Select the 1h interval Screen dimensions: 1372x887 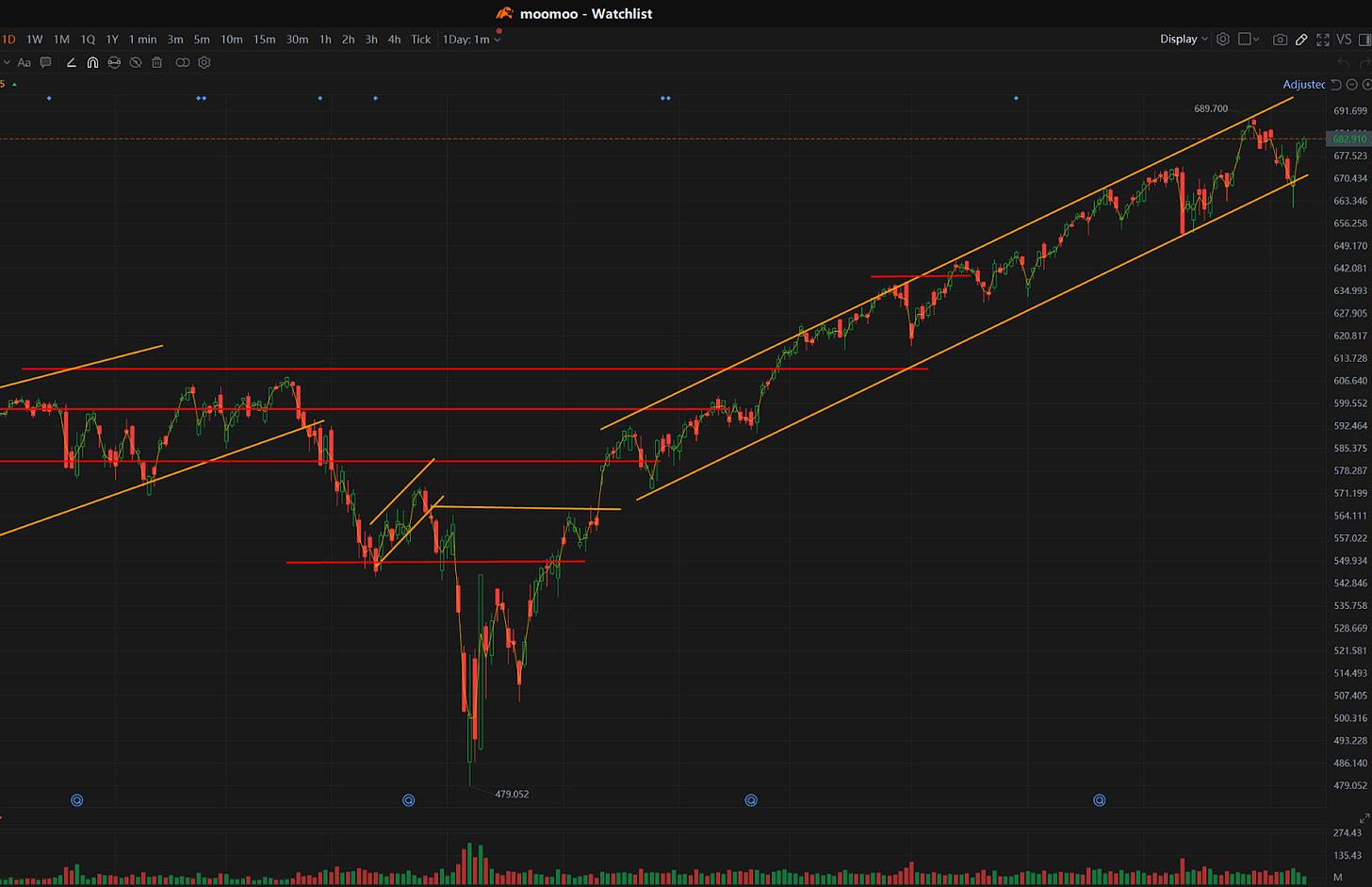[325, 40]
